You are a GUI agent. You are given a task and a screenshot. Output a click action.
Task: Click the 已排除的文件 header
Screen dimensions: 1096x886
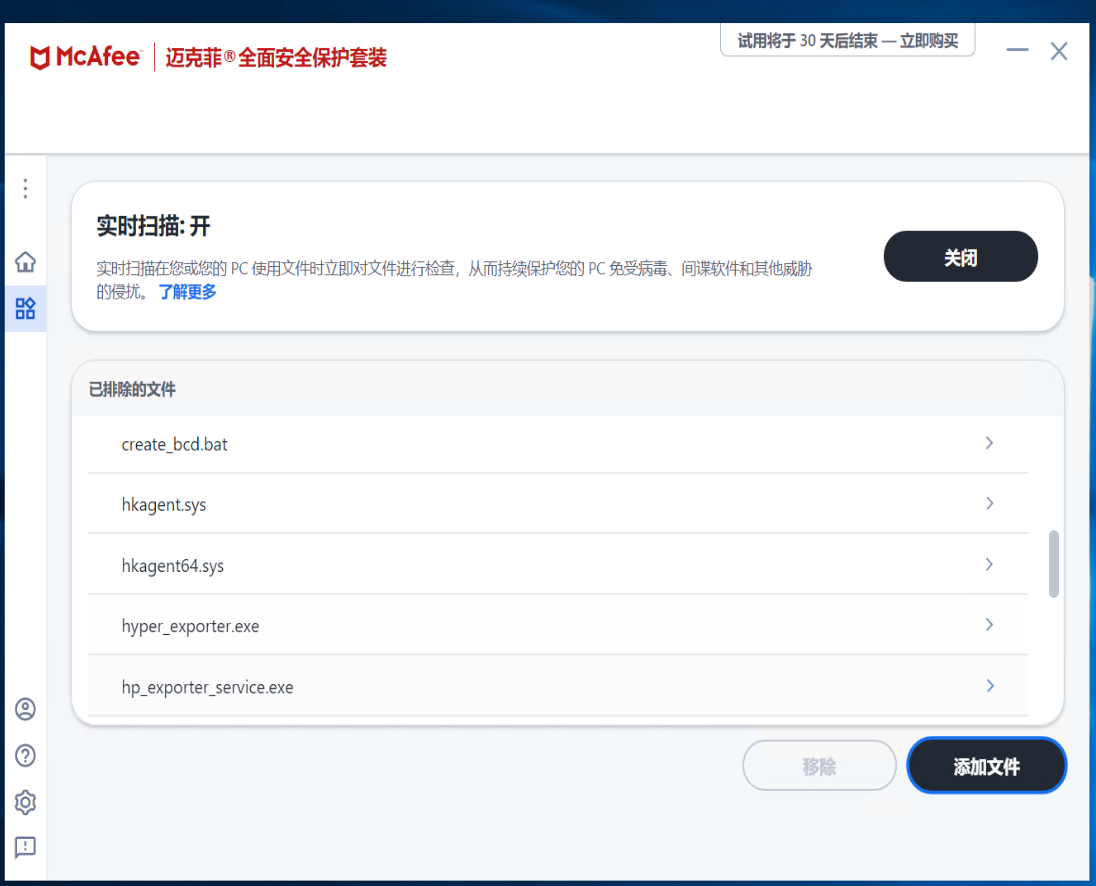tap(132, 389)
